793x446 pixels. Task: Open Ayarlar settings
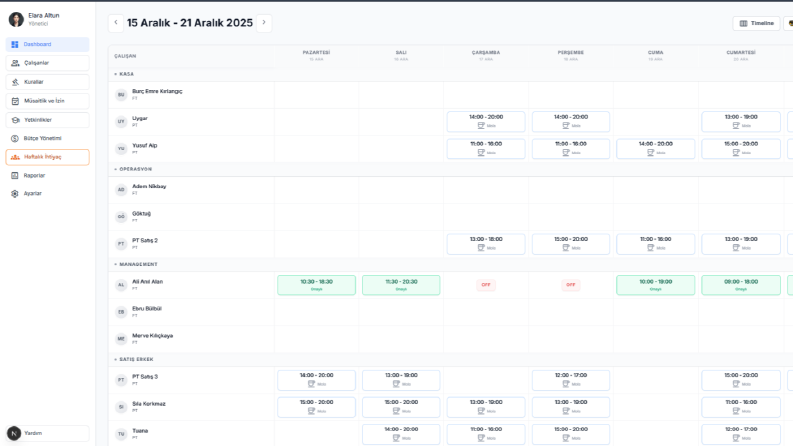[x=48, y=194]
